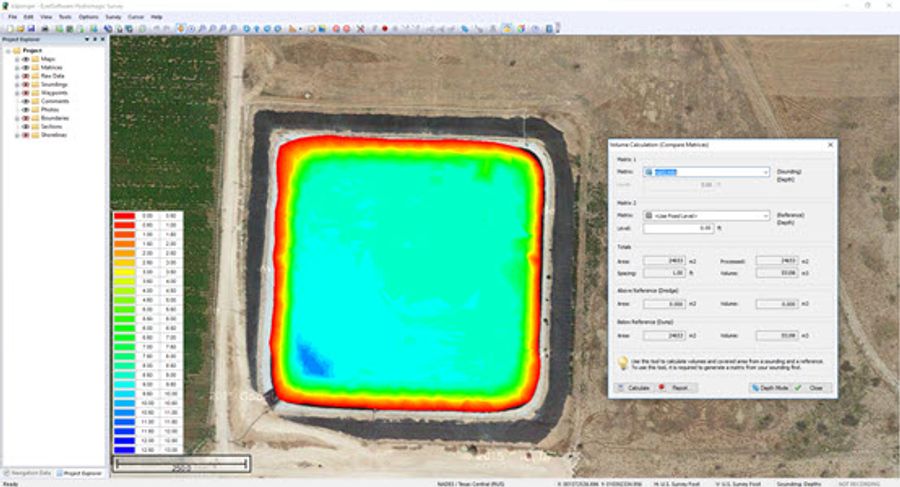Switch to the Navigation Data tab
Viewport: 900px width, 487px height.
pyautogui.click(x=27, y=473)
